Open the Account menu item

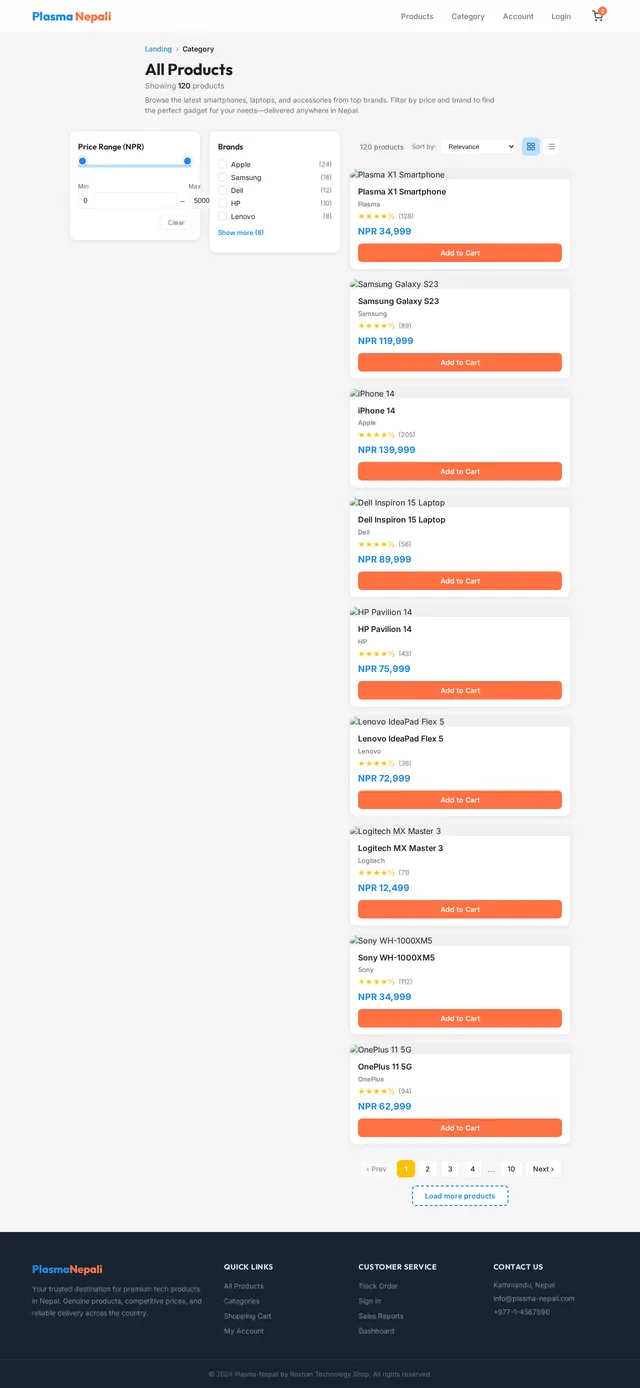click(518, 16)
